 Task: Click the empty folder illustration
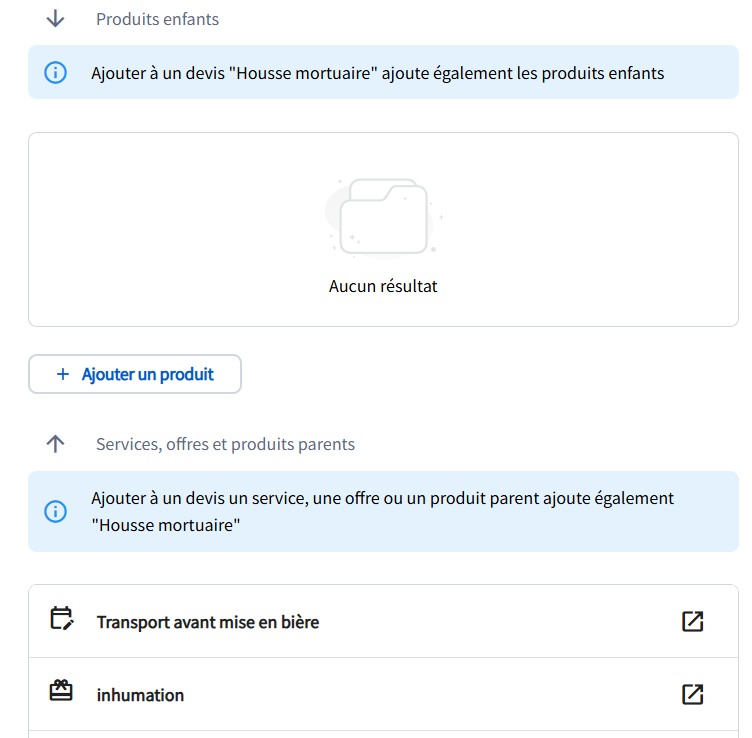(383, 216)
